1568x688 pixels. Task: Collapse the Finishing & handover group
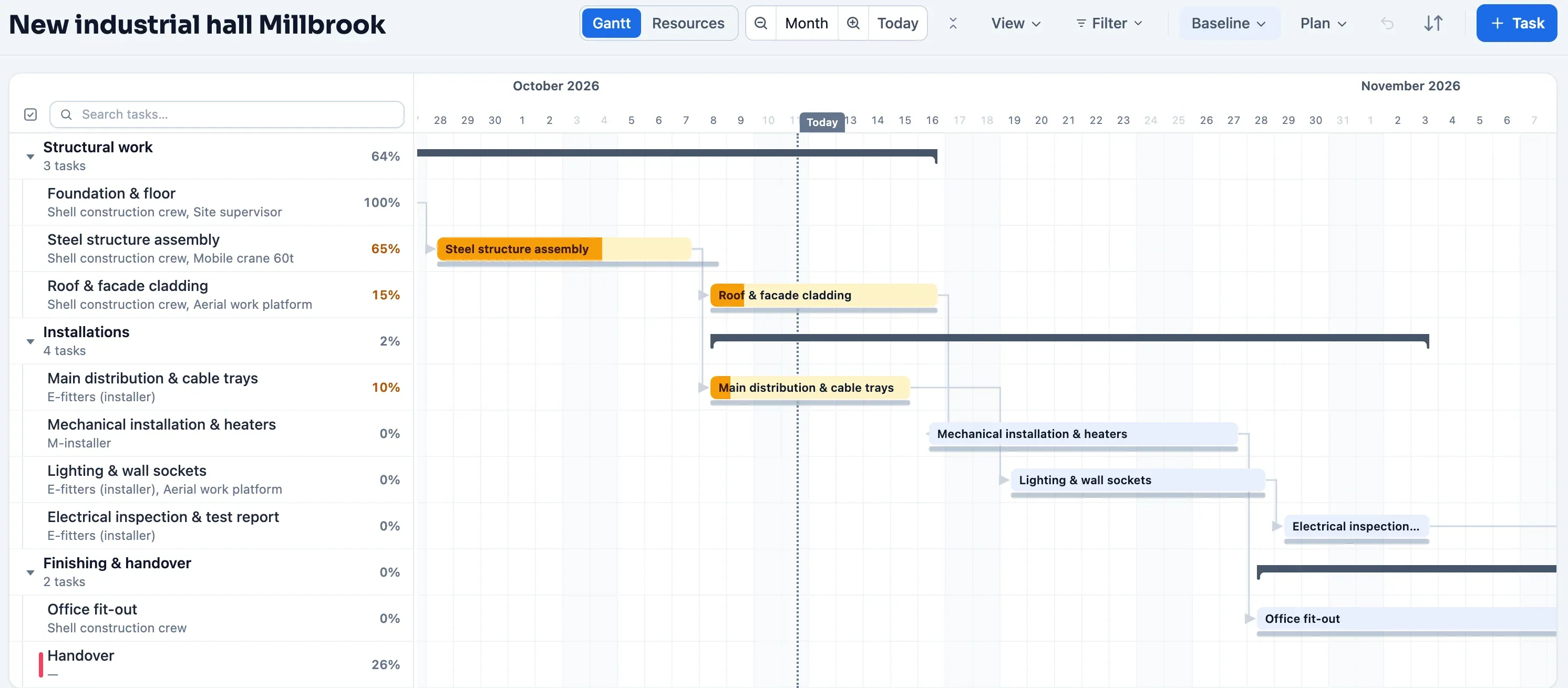tap(30, 573)
